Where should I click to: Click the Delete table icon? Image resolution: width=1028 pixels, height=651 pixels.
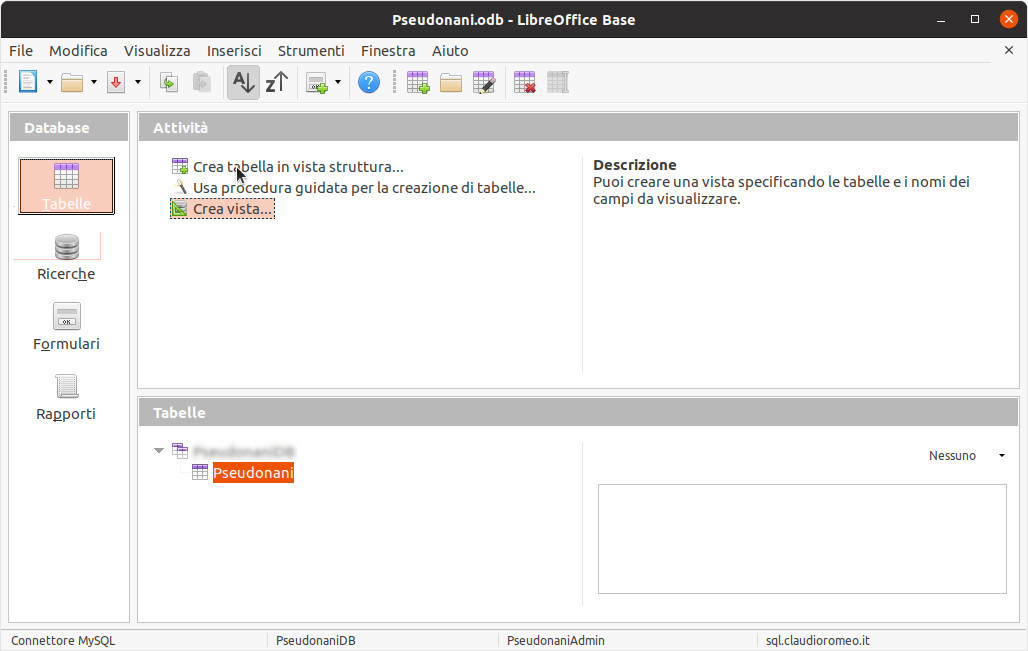[x=524, y=83]
